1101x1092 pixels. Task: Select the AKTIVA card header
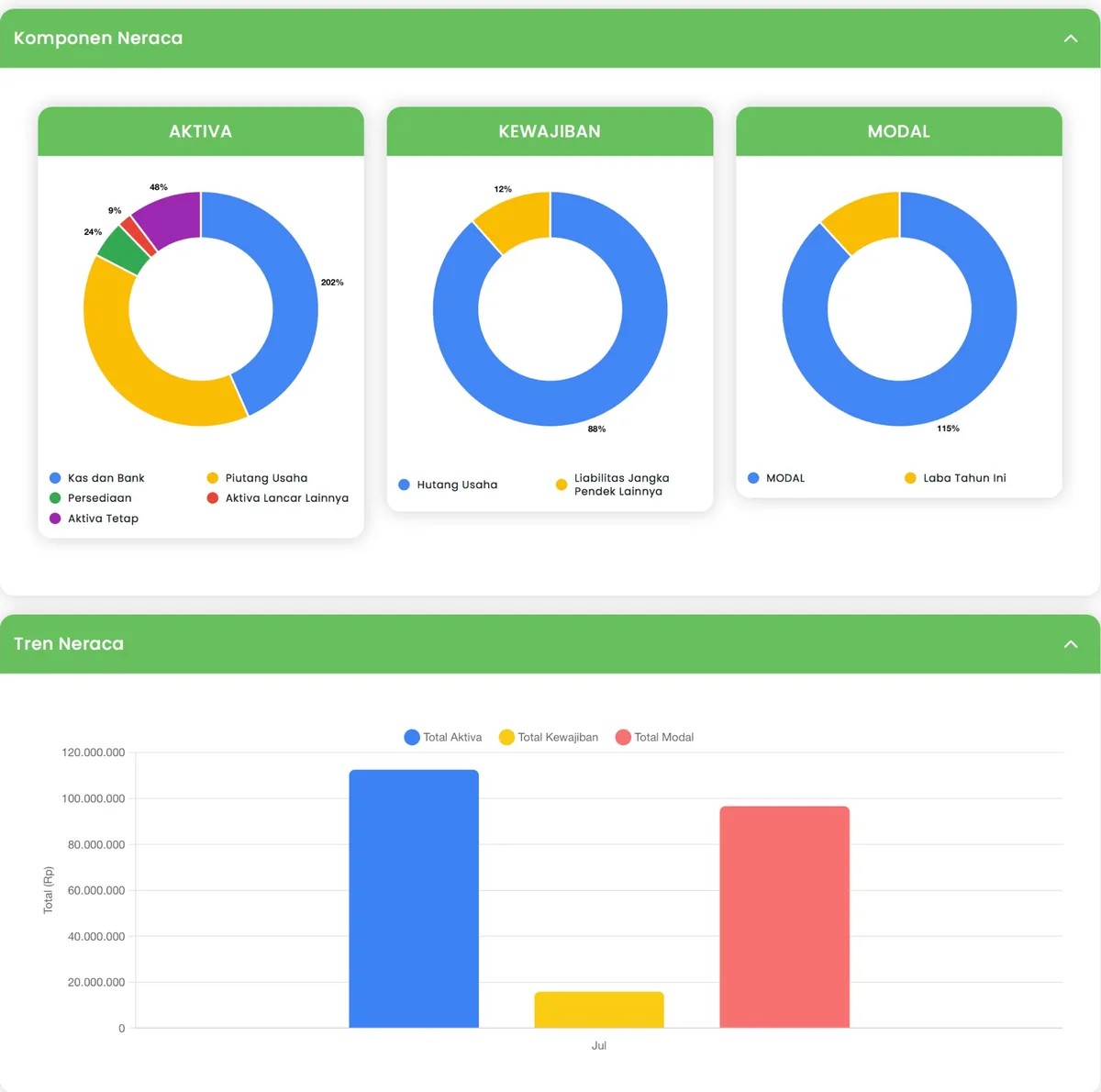tap(201, 131)
